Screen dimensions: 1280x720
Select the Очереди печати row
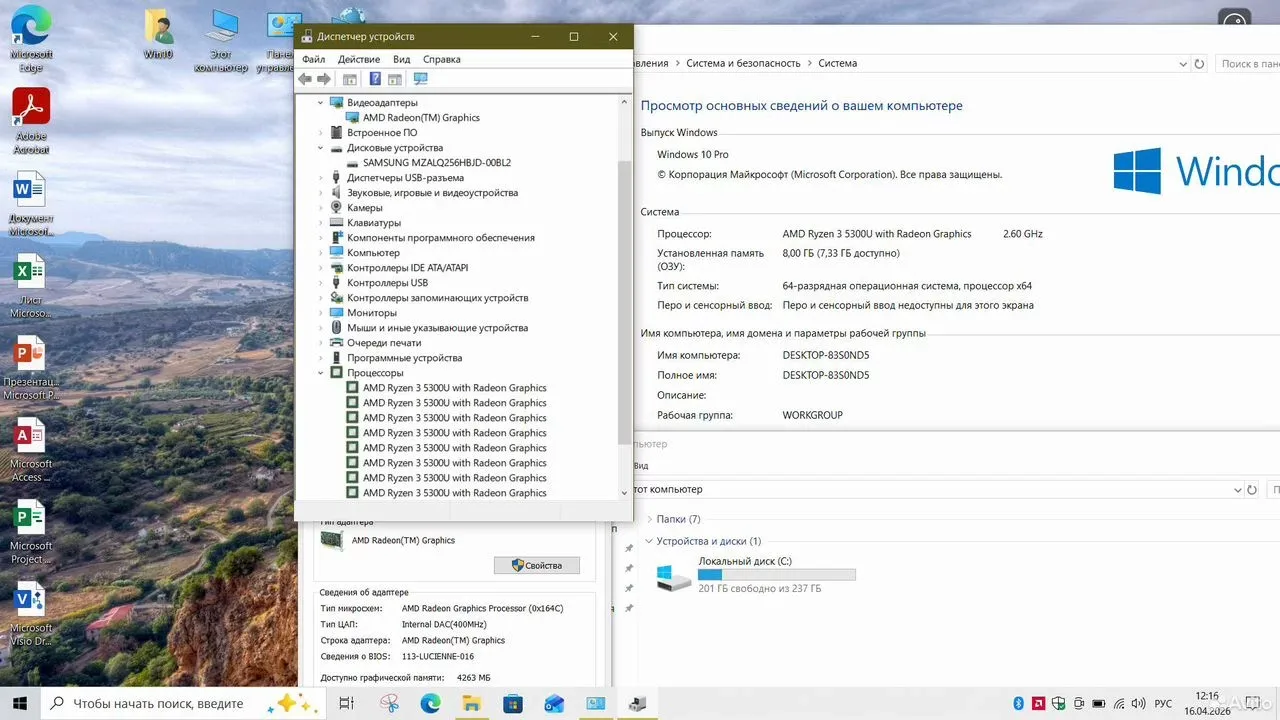(x=384, y=343)
